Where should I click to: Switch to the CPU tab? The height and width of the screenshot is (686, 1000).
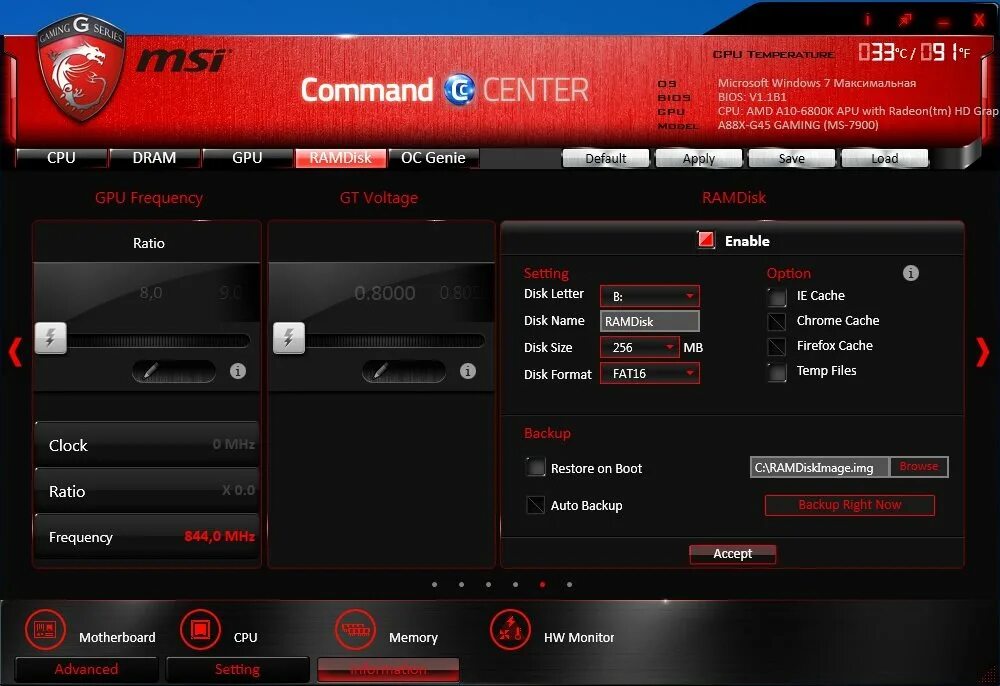61,157
